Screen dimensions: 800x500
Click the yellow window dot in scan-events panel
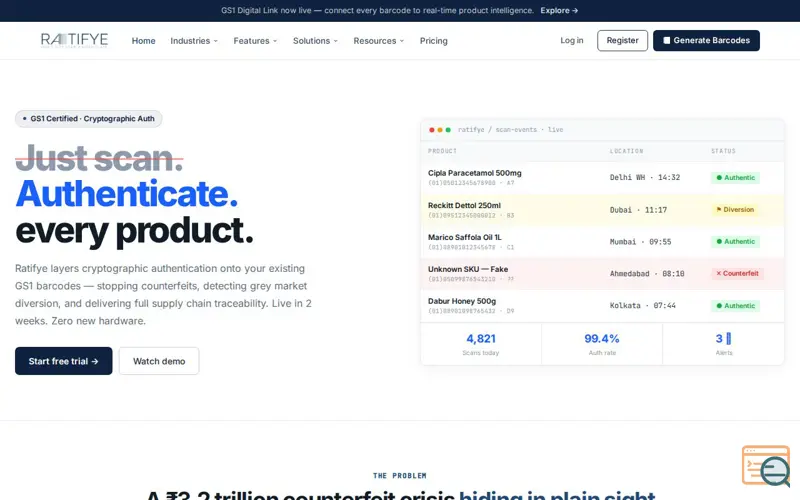tap(440, 130)
